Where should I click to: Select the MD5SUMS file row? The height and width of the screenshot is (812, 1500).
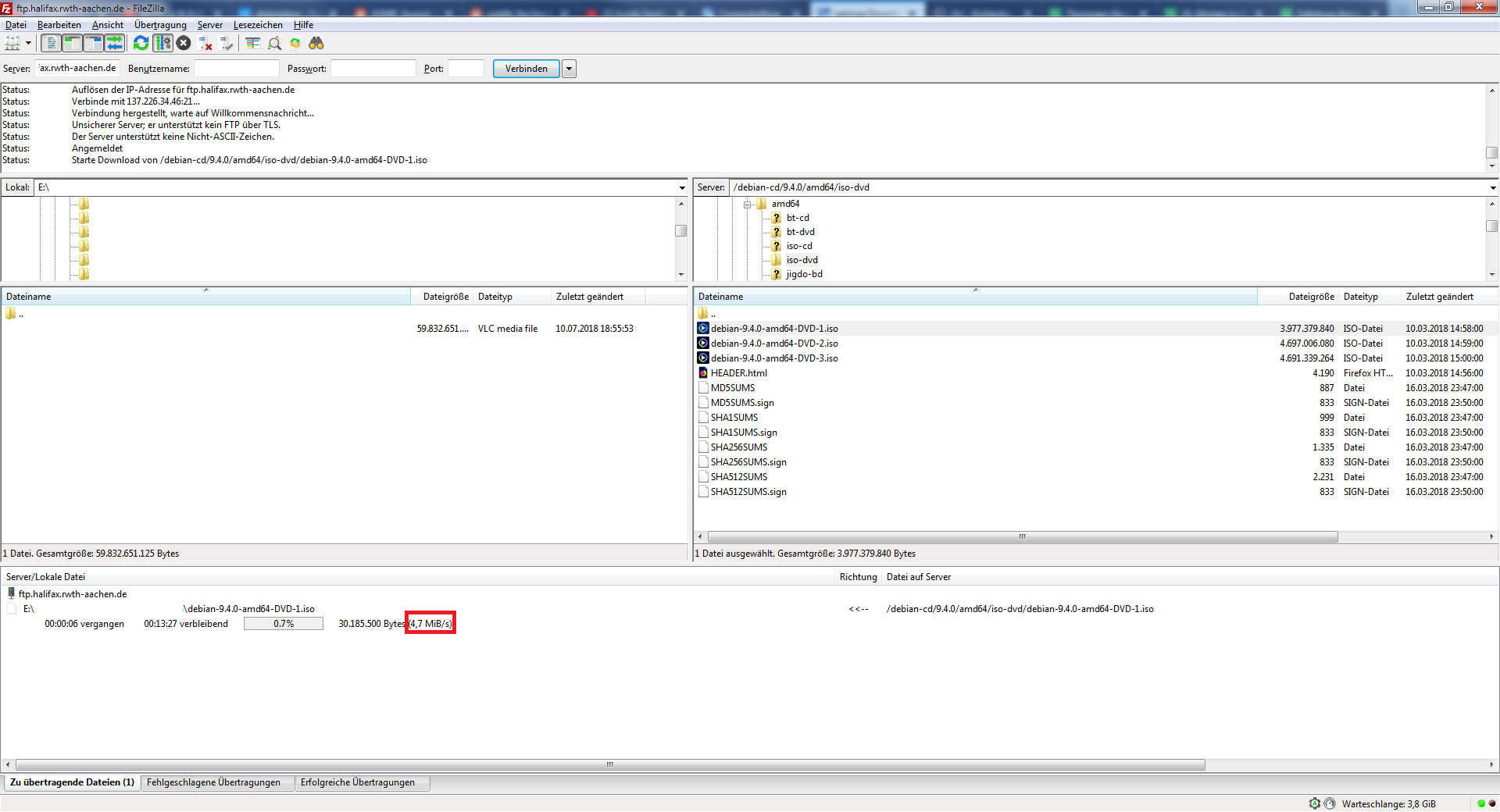(x=1095, y=388)
